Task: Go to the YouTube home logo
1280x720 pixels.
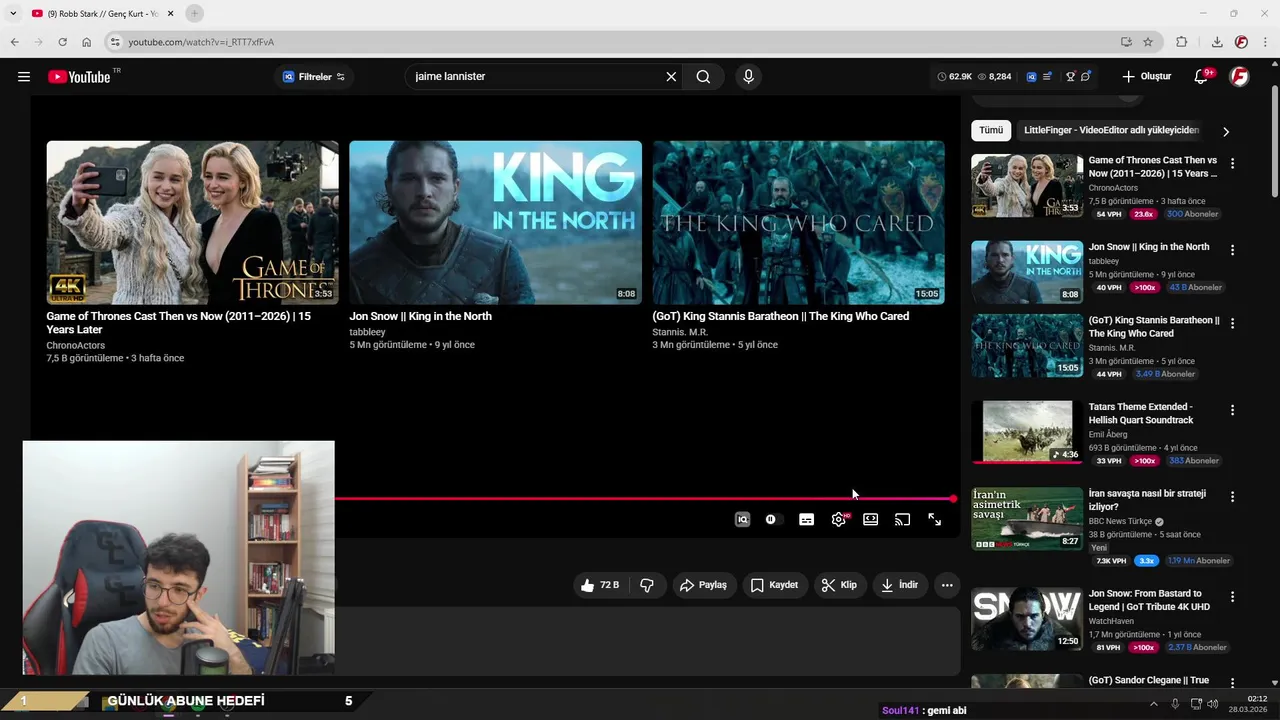Action: 80,77
